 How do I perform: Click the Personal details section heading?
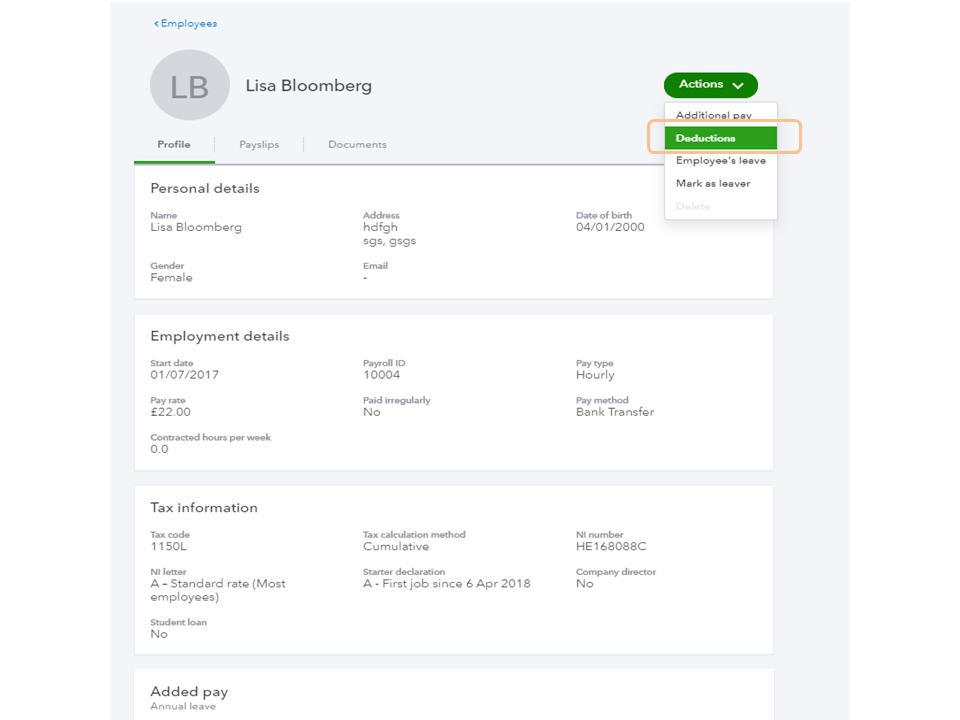[x=205, y=189]
